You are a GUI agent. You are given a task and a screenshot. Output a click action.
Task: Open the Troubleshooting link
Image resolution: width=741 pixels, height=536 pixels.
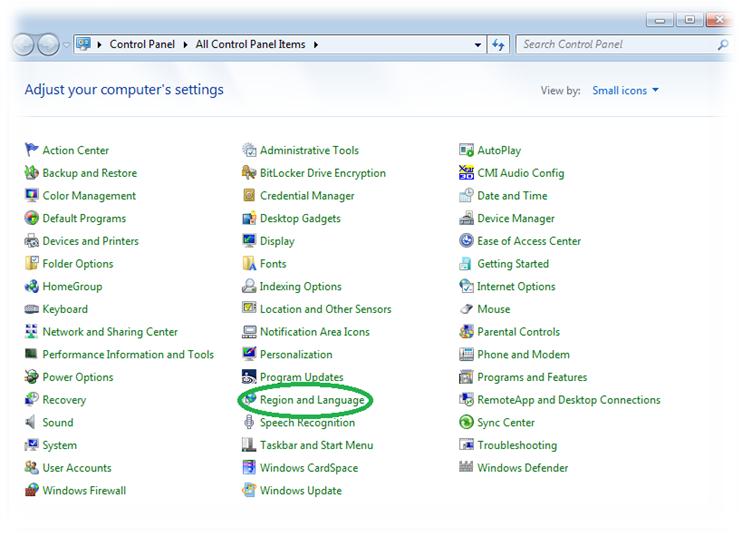click(517, 445)
